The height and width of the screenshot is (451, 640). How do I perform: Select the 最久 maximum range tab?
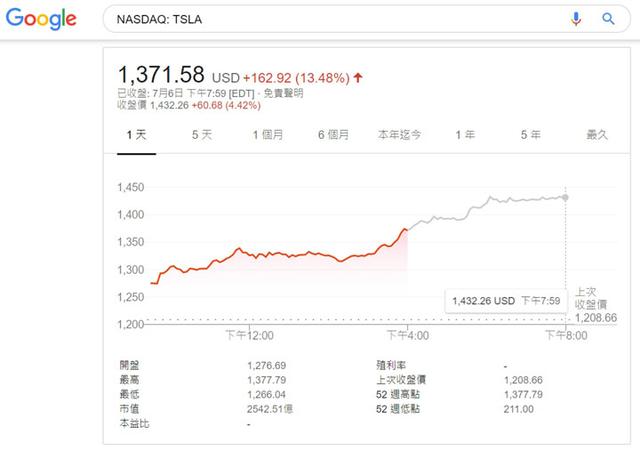(x=597, y=134)
